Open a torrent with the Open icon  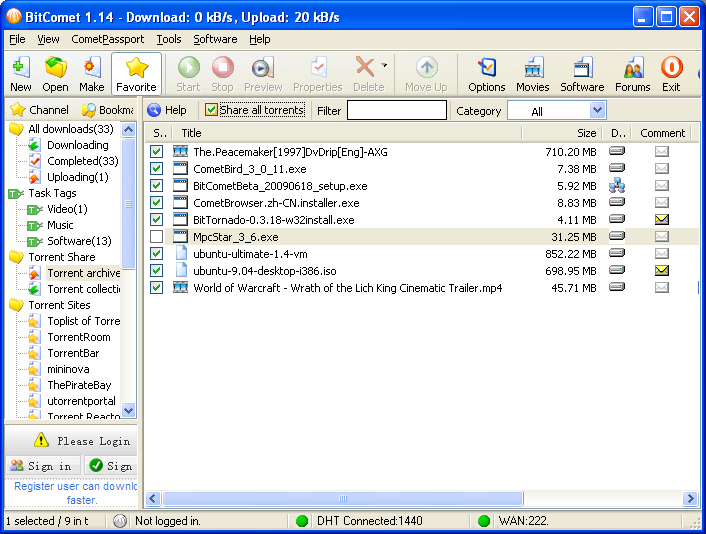click(56, 74)
